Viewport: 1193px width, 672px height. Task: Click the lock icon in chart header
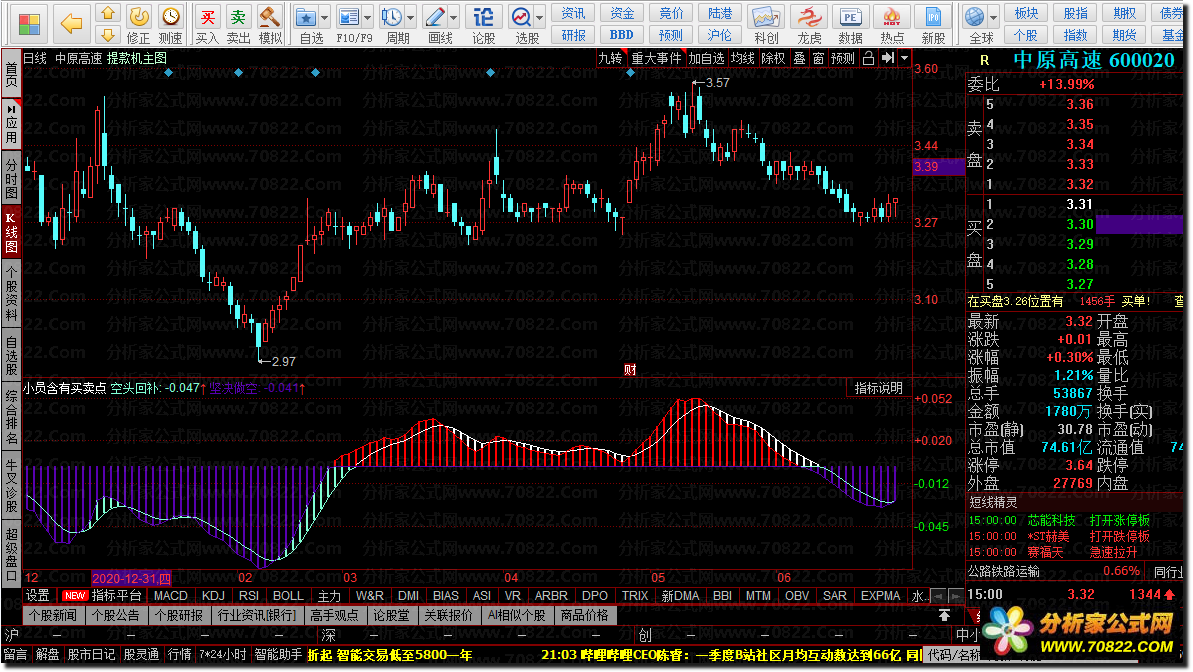tap(868, 59)
